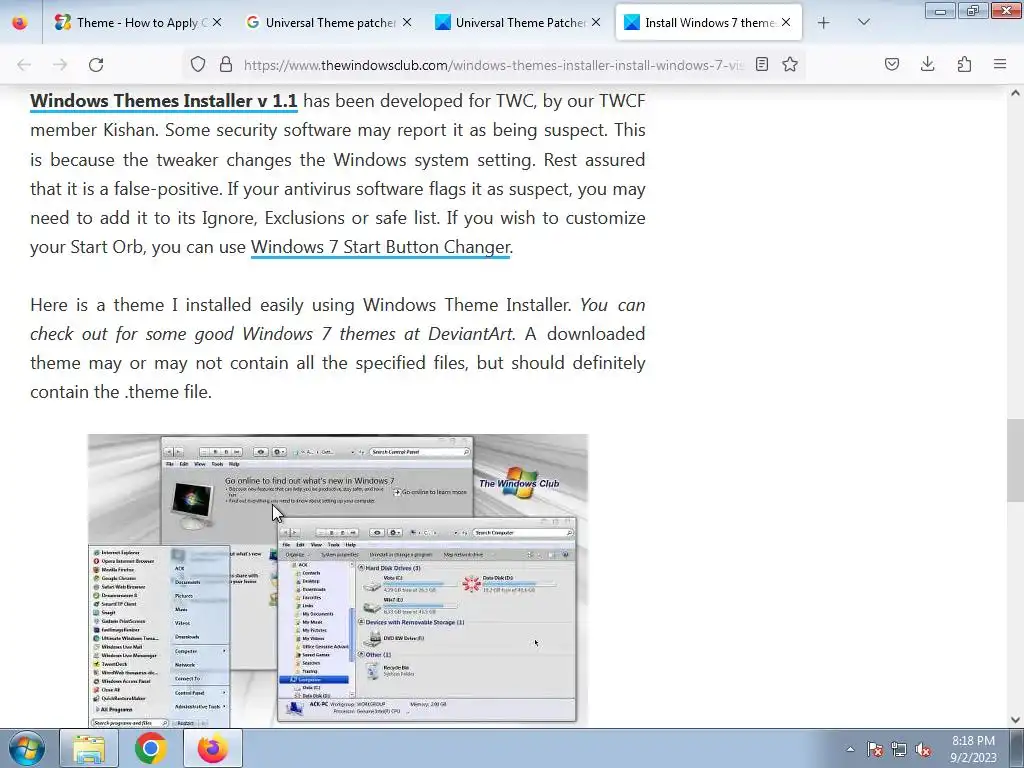Click the scrollbar up arrow

1015,93
